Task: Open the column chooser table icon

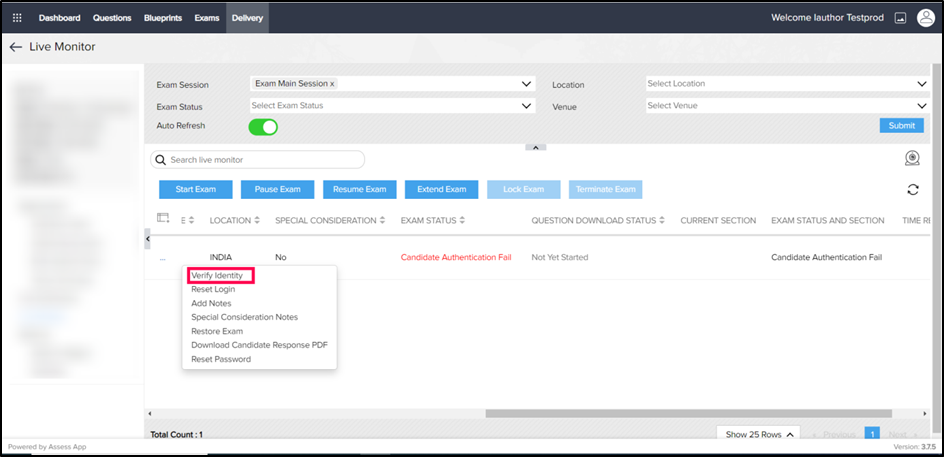Action: 163,219
